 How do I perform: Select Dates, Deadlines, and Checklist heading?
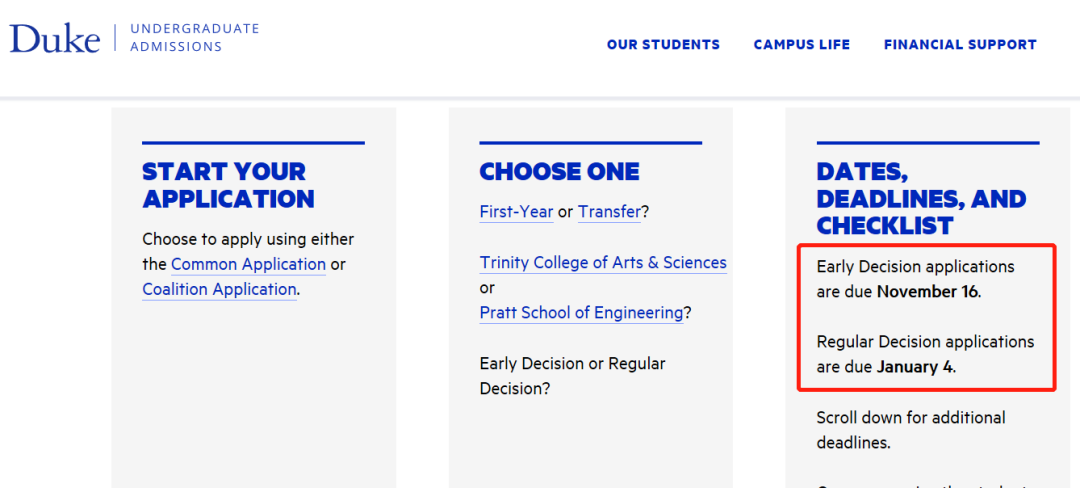click(921, 198)
